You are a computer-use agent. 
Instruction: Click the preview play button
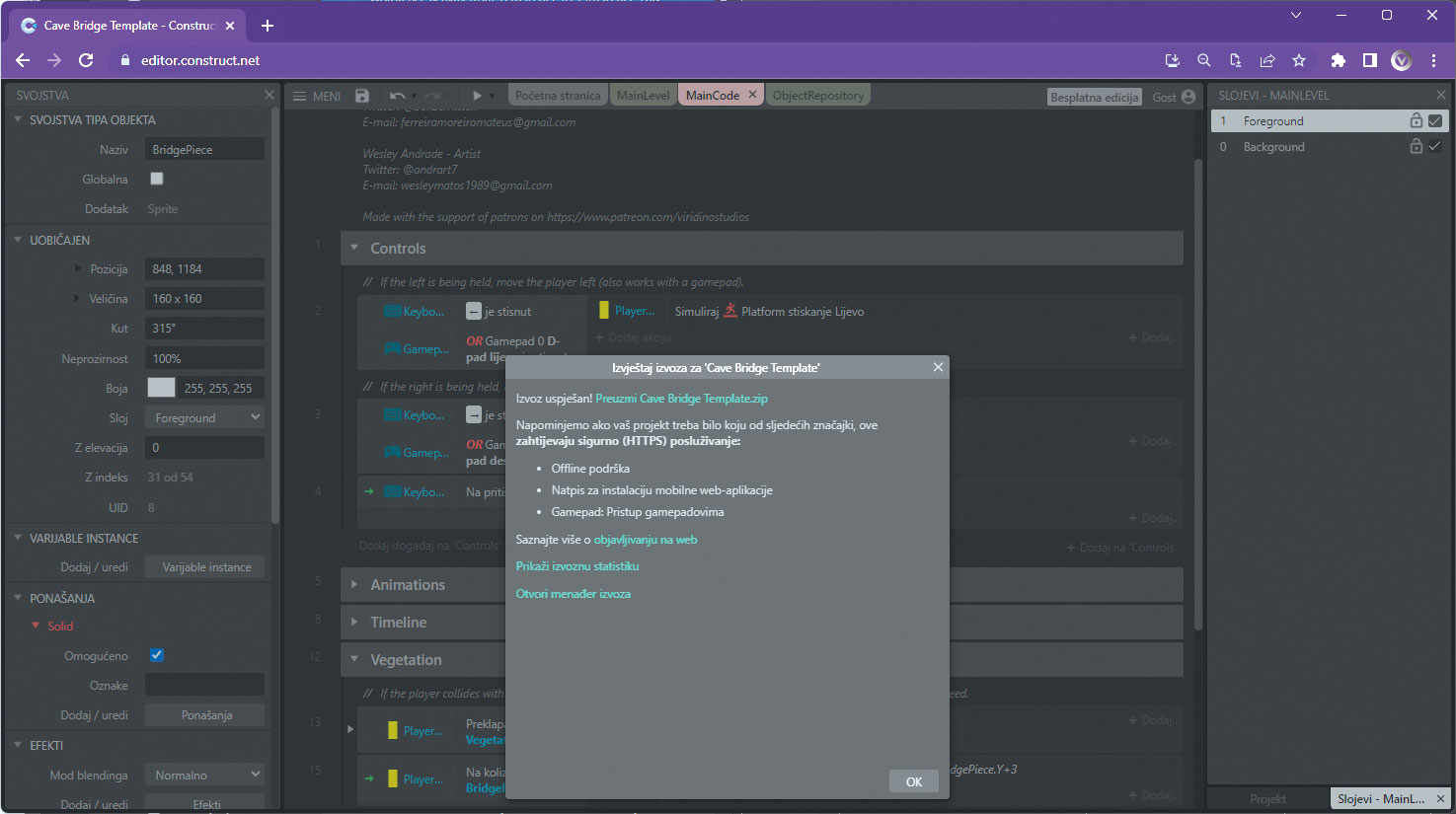pyautogui.click(x=477, y=96)
